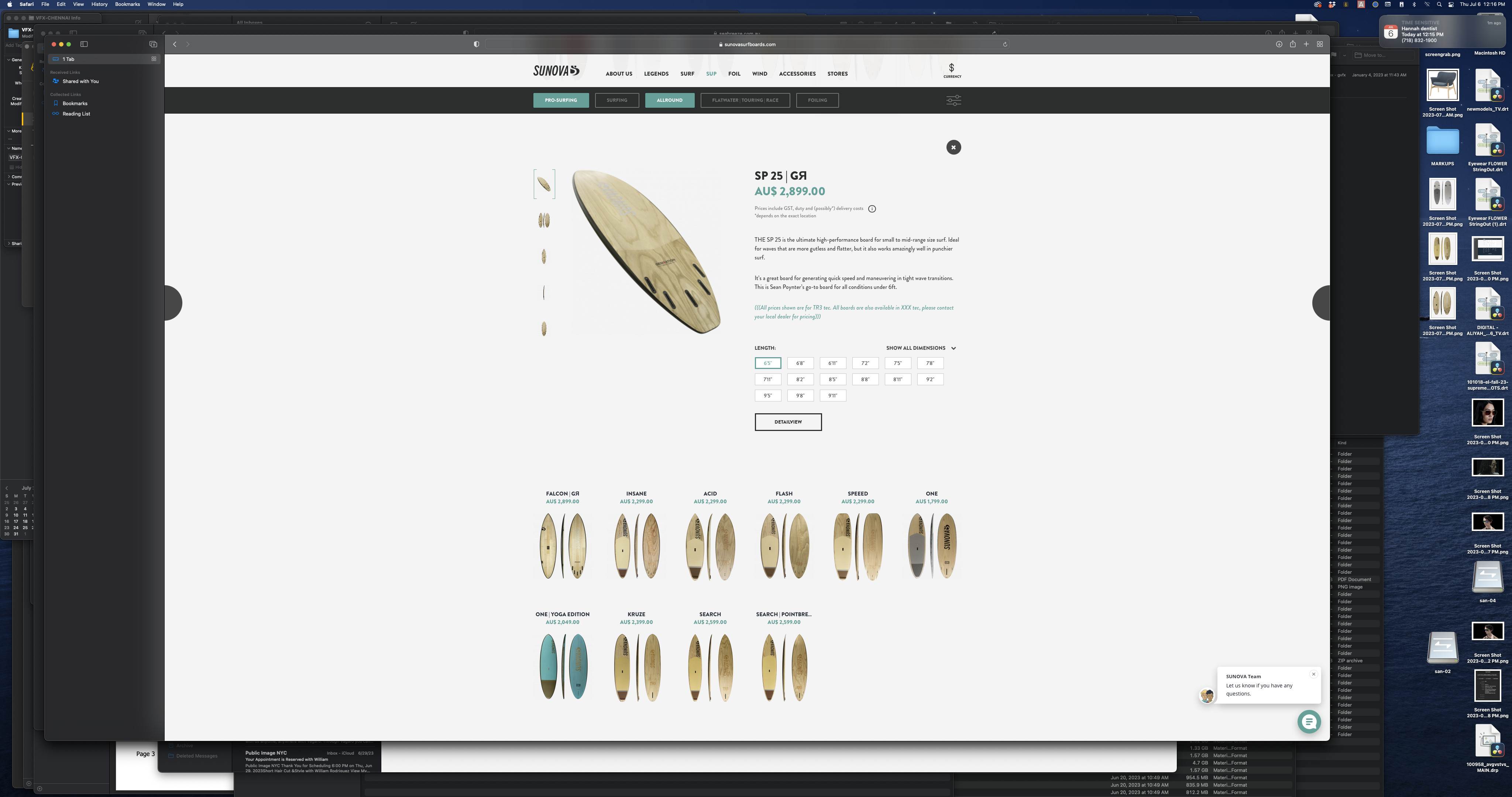The image size is (1512, 797).
Task: Click the Safari sidebar toggle icon
Action: click(x=84, y=44)
